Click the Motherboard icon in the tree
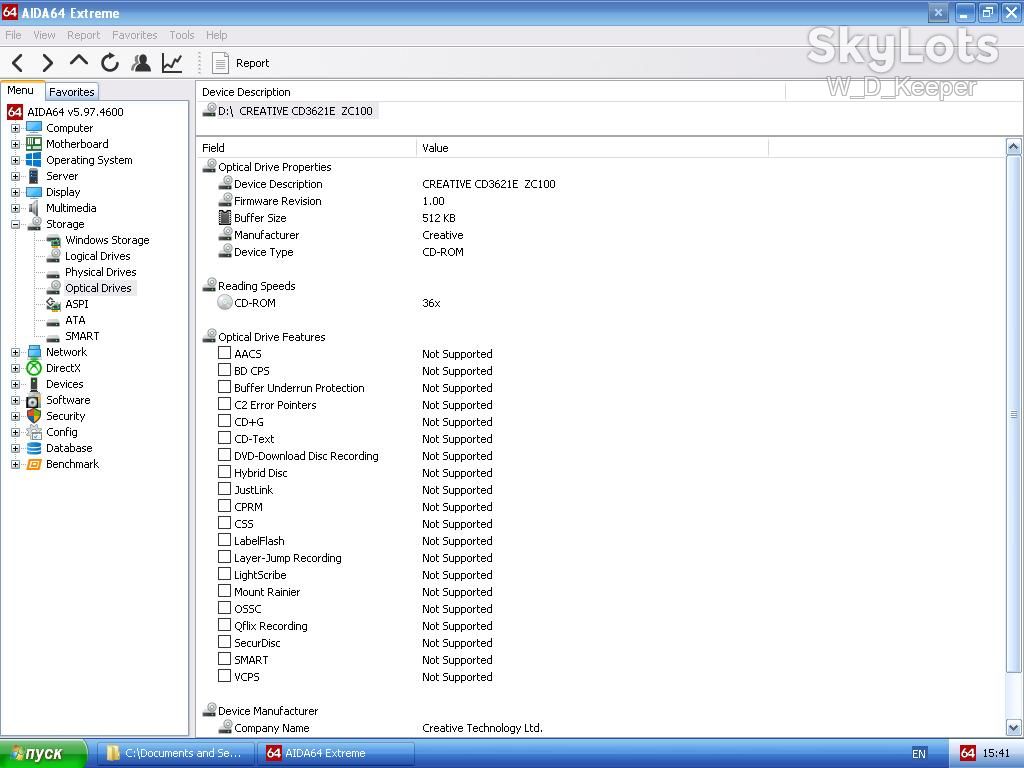 click(x=34, y=144)
